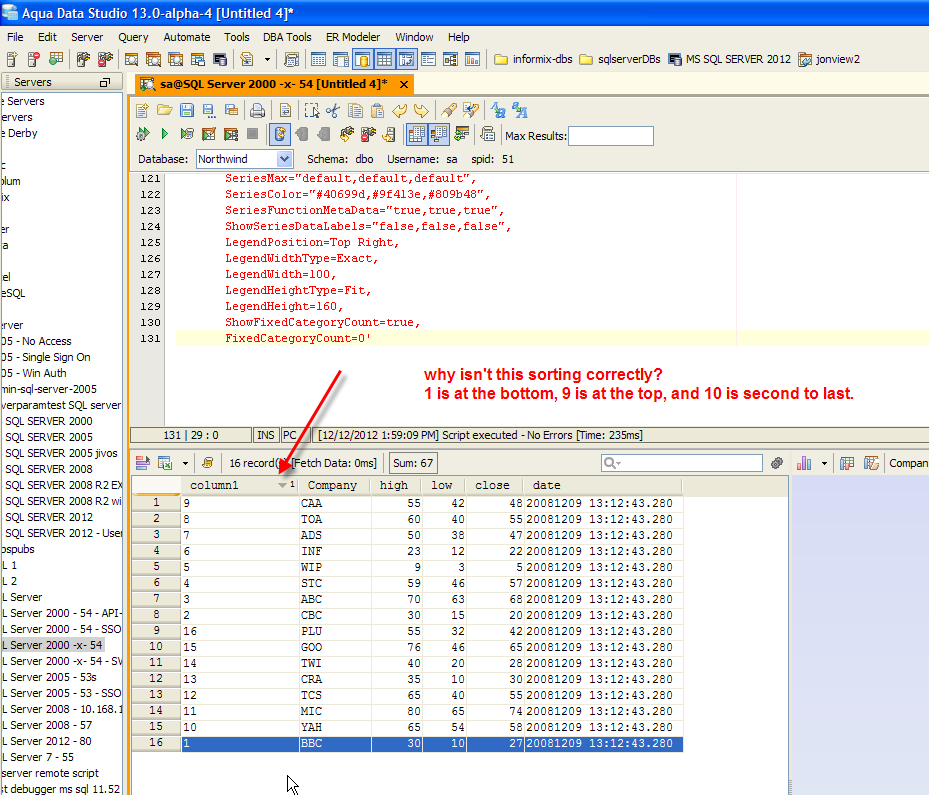929x795 pixels.
Task: Click the MS SQL SERVER 2012 shortcut
Action: pyautogui.click(x=729, y=59)
